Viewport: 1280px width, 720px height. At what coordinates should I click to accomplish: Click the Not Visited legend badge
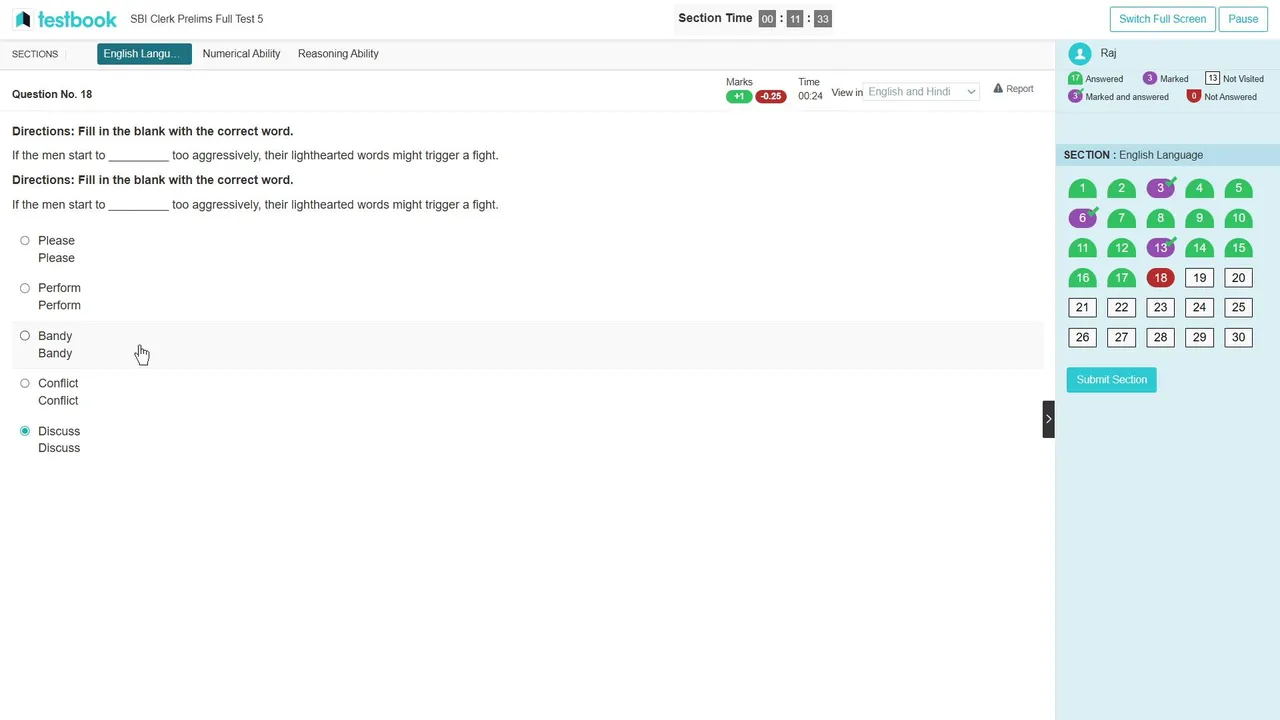pyautogui.click(x=1212, y=78)
